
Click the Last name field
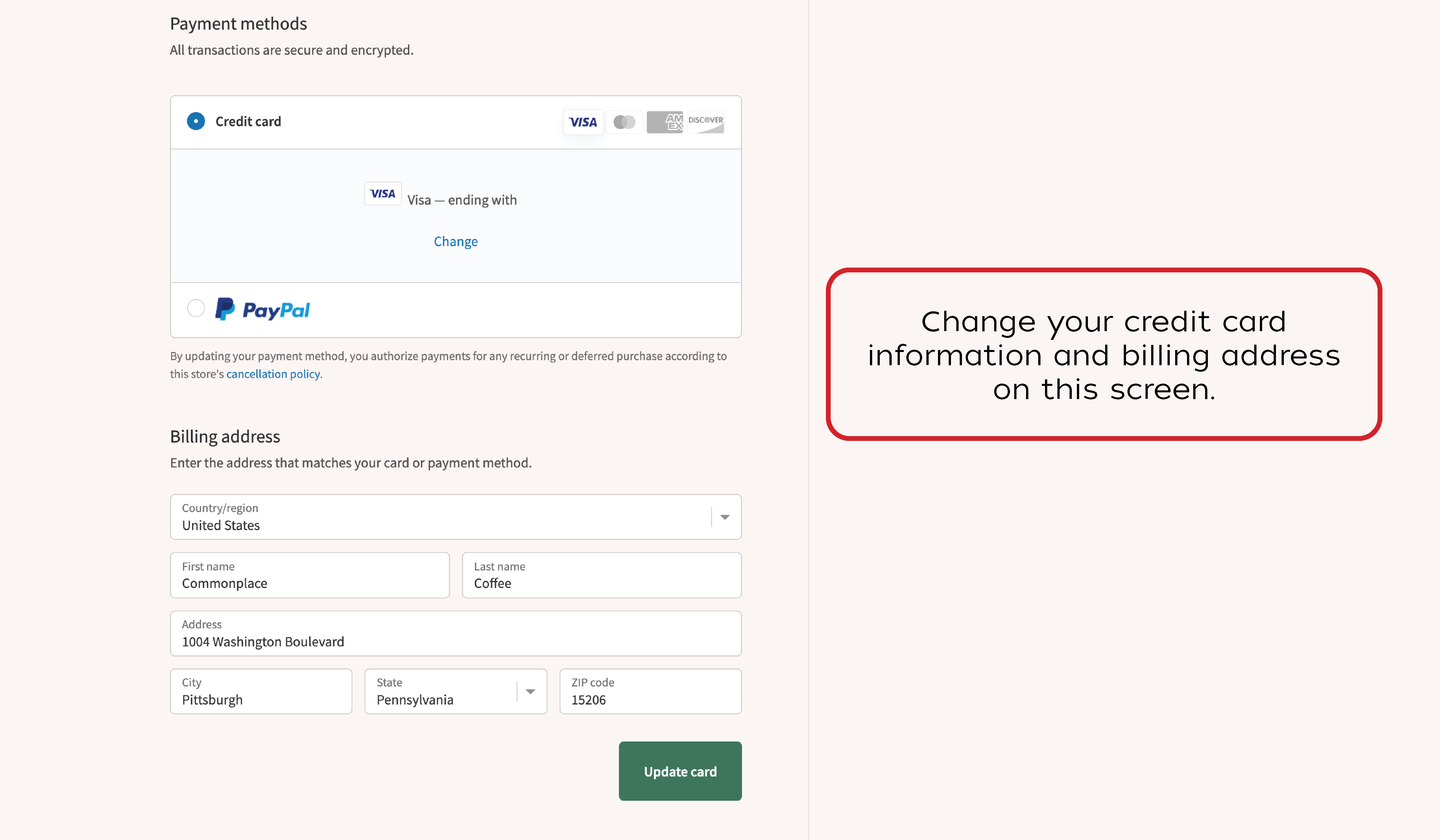(601, 576)
